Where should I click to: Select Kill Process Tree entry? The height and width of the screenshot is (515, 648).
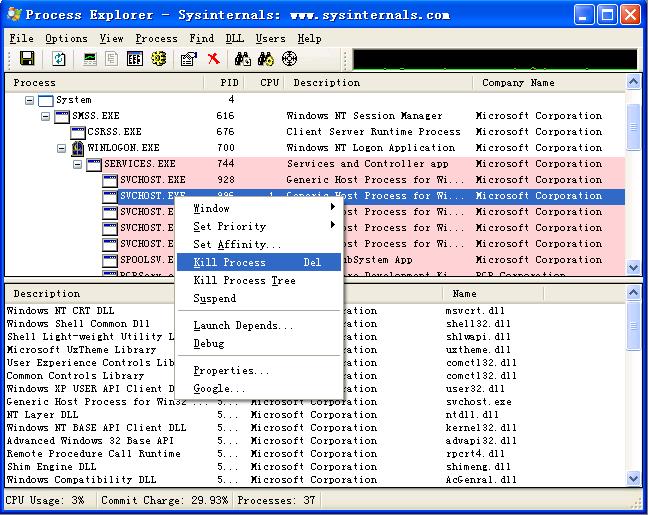coord(259,281)
